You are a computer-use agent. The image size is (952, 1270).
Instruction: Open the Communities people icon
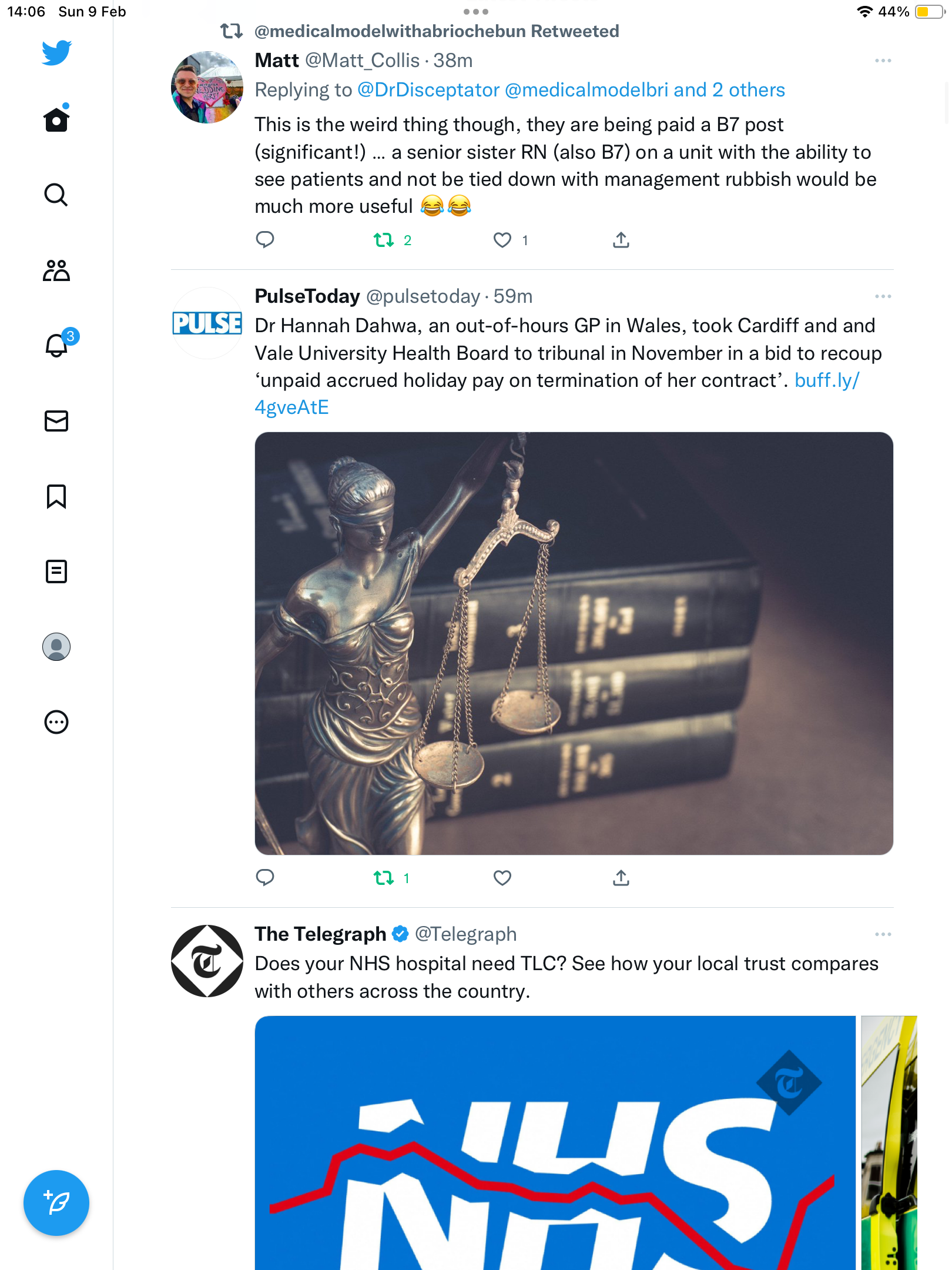coord(56,270)
